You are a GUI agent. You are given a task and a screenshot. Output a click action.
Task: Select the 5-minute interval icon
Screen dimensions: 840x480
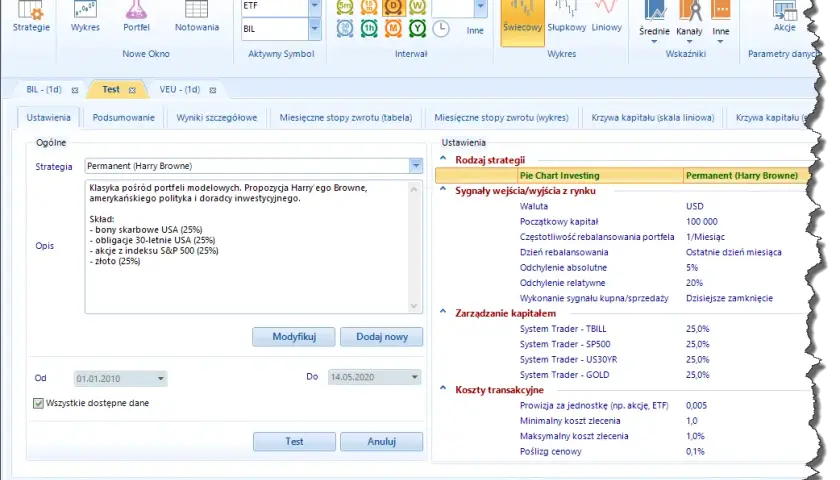point(344,6)
